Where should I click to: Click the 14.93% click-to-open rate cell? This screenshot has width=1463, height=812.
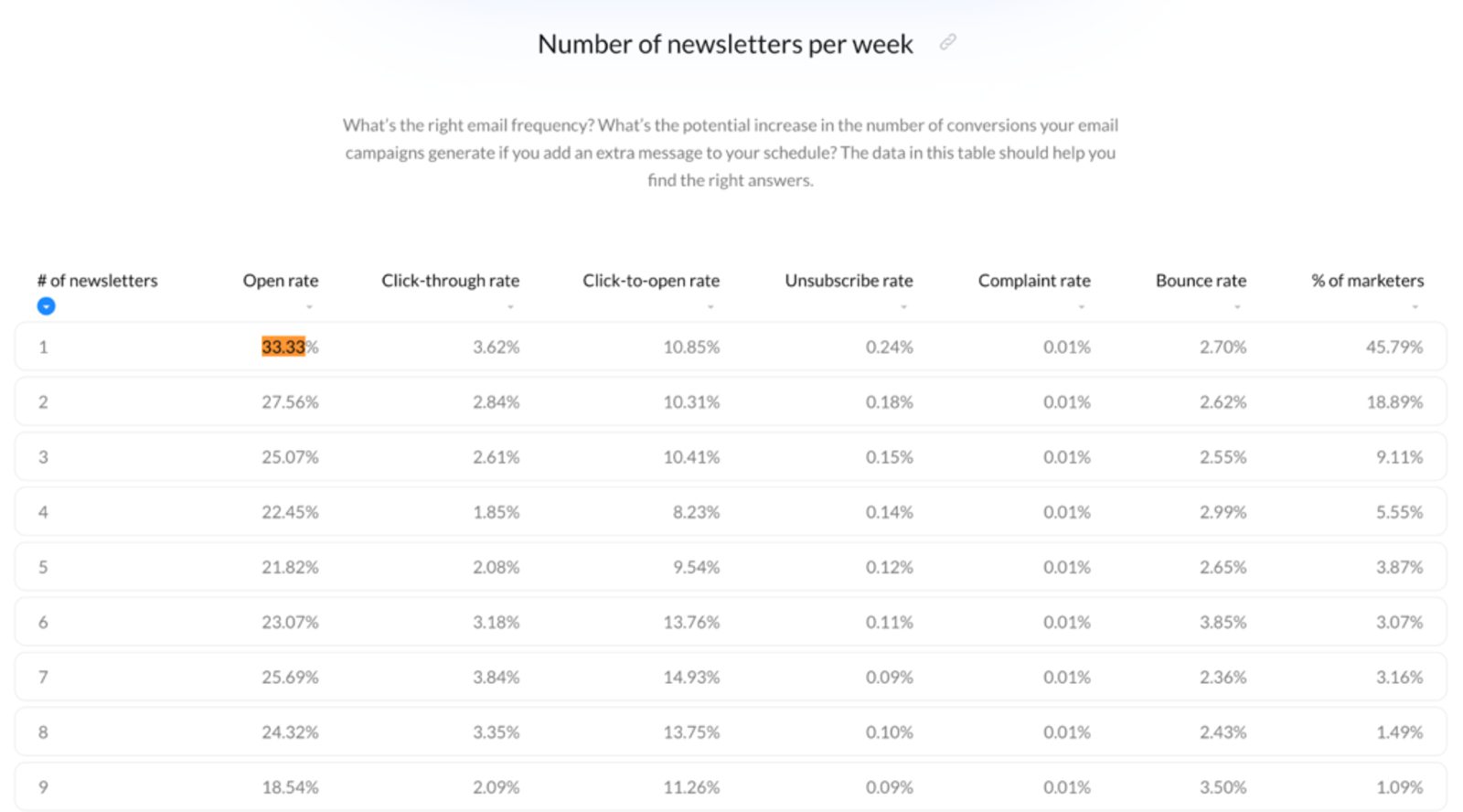[691, 678]
